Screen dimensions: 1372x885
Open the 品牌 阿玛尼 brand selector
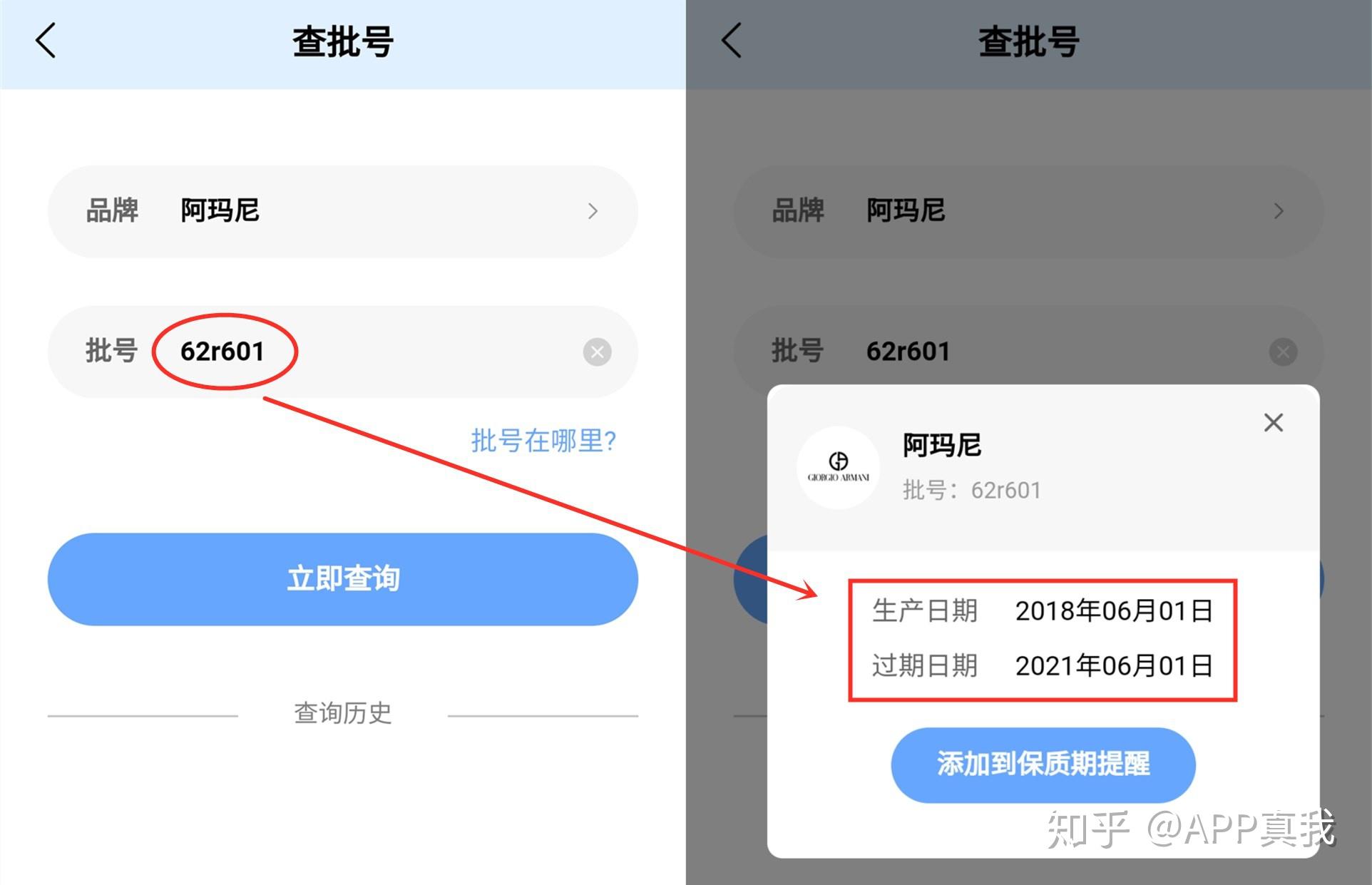click(x=342, y=211)
